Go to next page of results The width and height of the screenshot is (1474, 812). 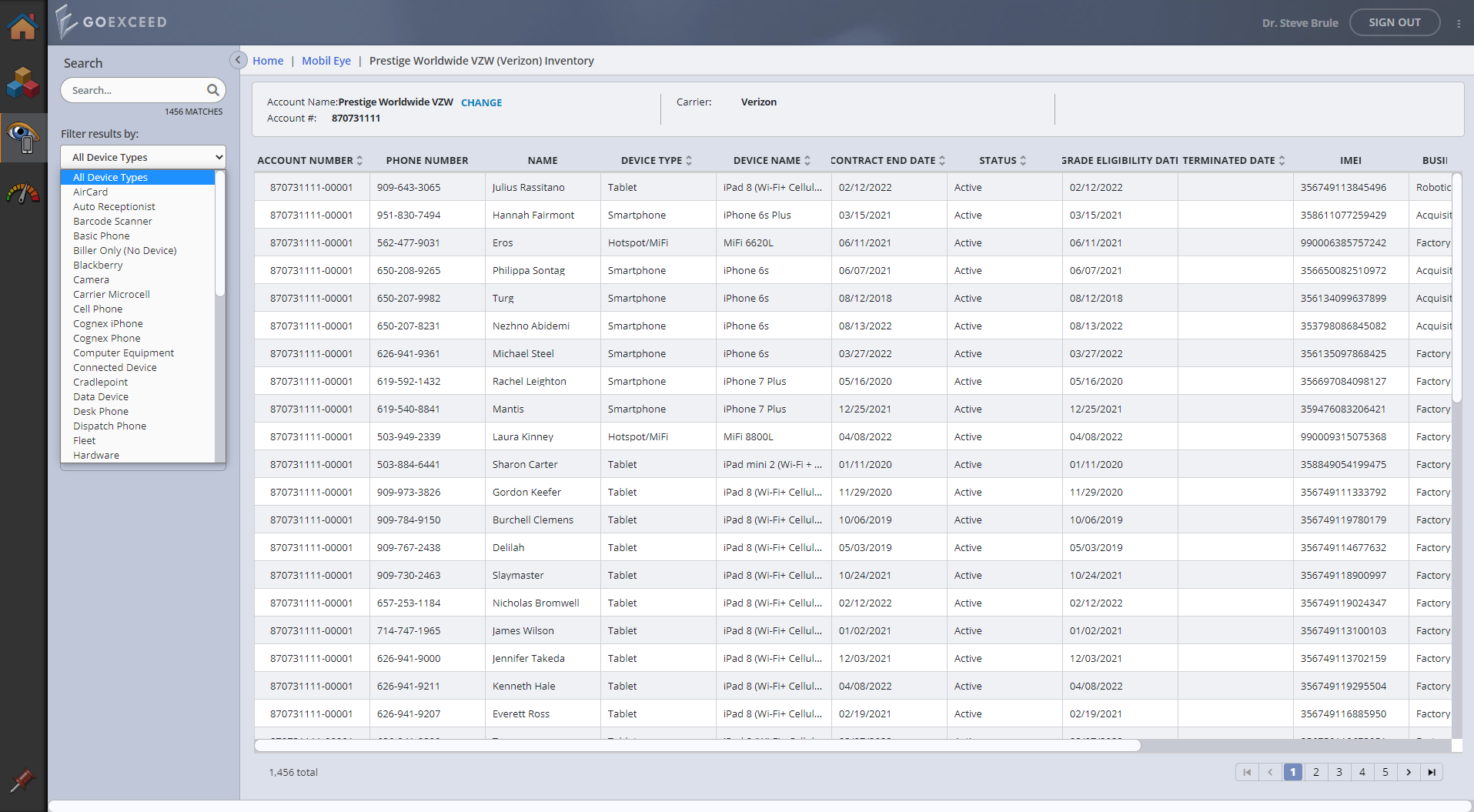point(1409,772)
